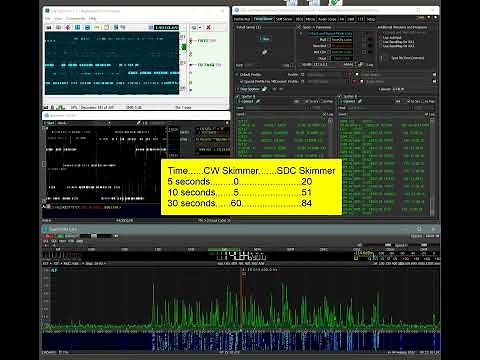Click the red tuning marker line on the spectrum

[x=242, y=298]
